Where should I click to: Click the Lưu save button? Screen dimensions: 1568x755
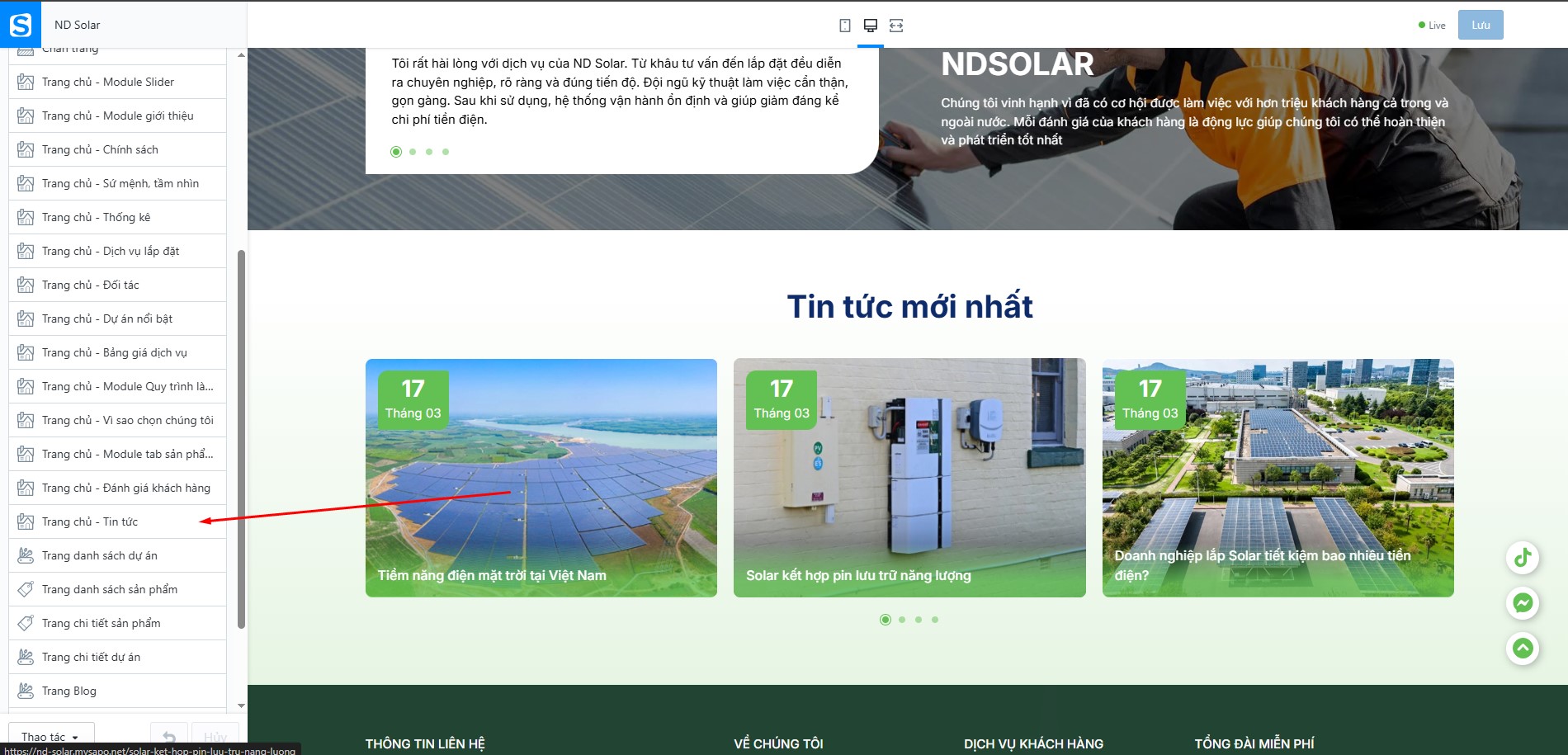tap(1481, 25)
